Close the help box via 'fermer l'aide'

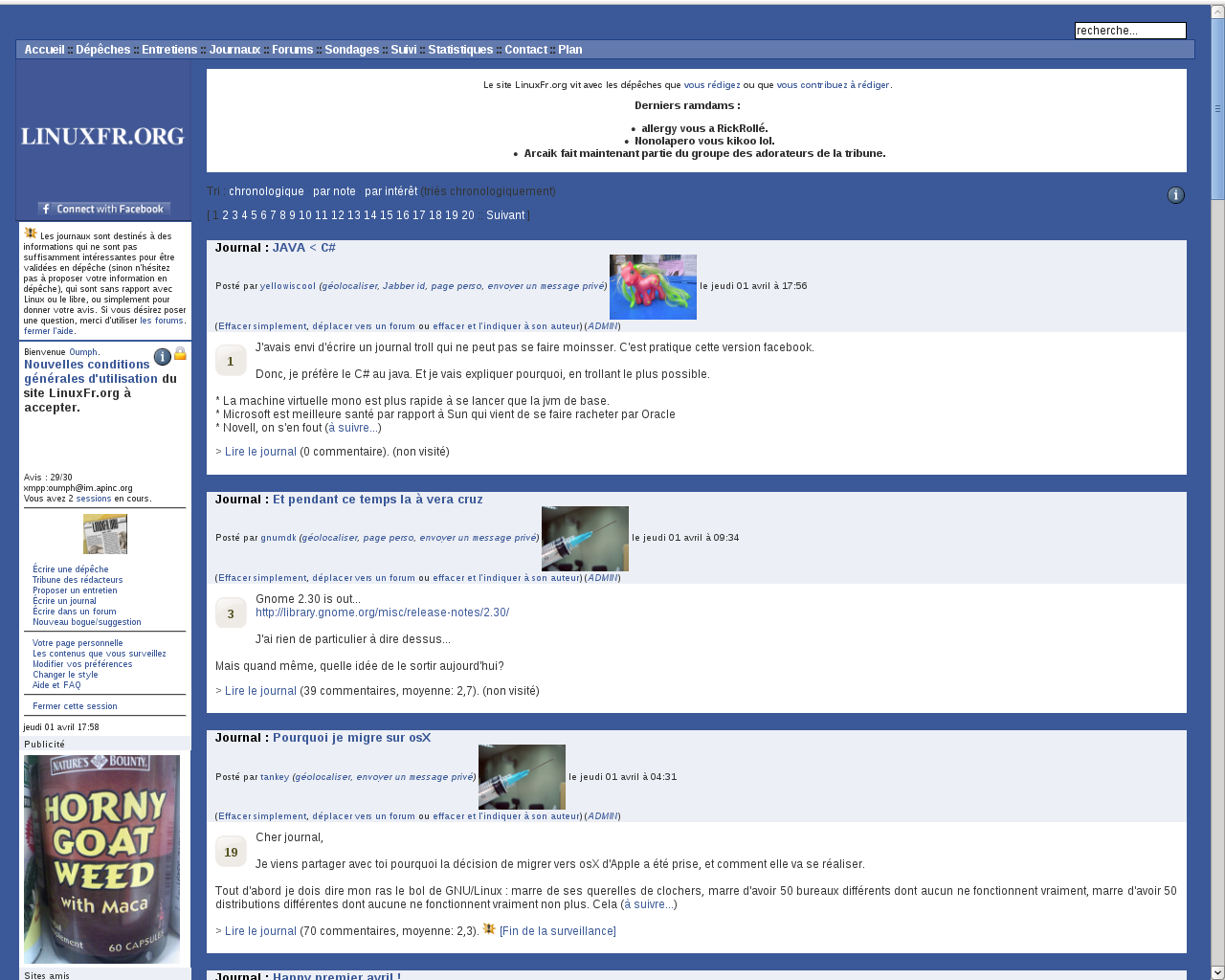pyautogui.click(x=49, y=331)
